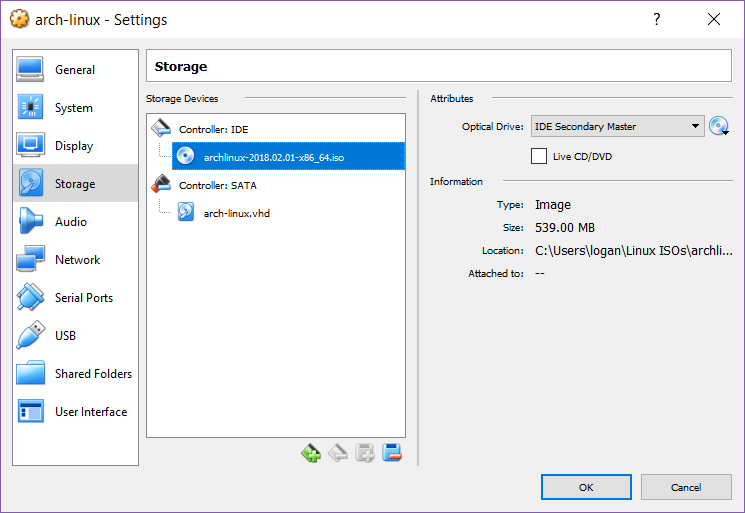Open the Display settings category
Viewport: 745px width, 513px height.
point(76,145)
